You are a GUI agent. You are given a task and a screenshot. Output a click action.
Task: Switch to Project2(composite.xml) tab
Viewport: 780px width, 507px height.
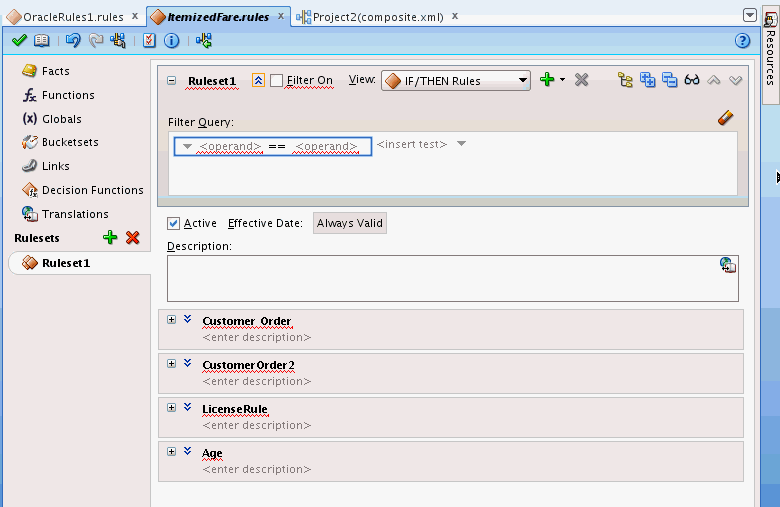coord(378,17)
